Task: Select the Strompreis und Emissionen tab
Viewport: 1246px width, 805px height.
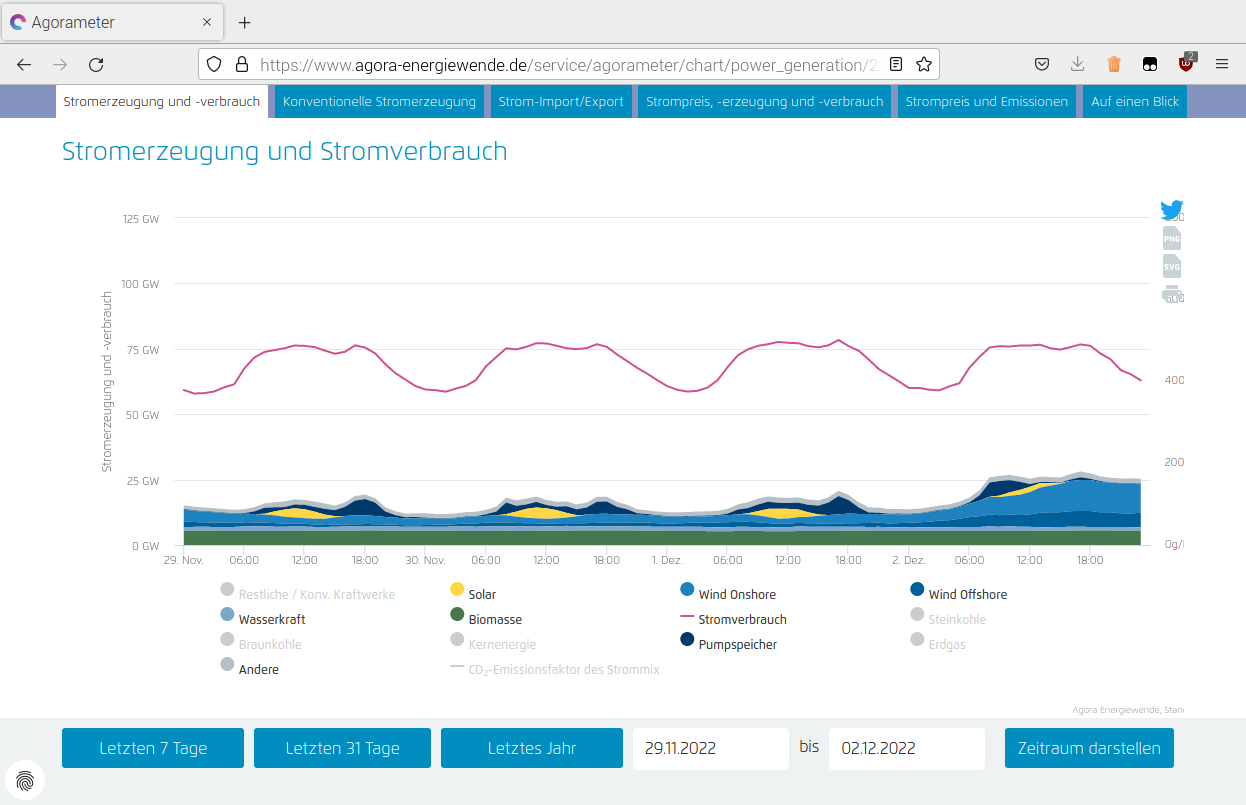Action: click(x=985, y=101)
